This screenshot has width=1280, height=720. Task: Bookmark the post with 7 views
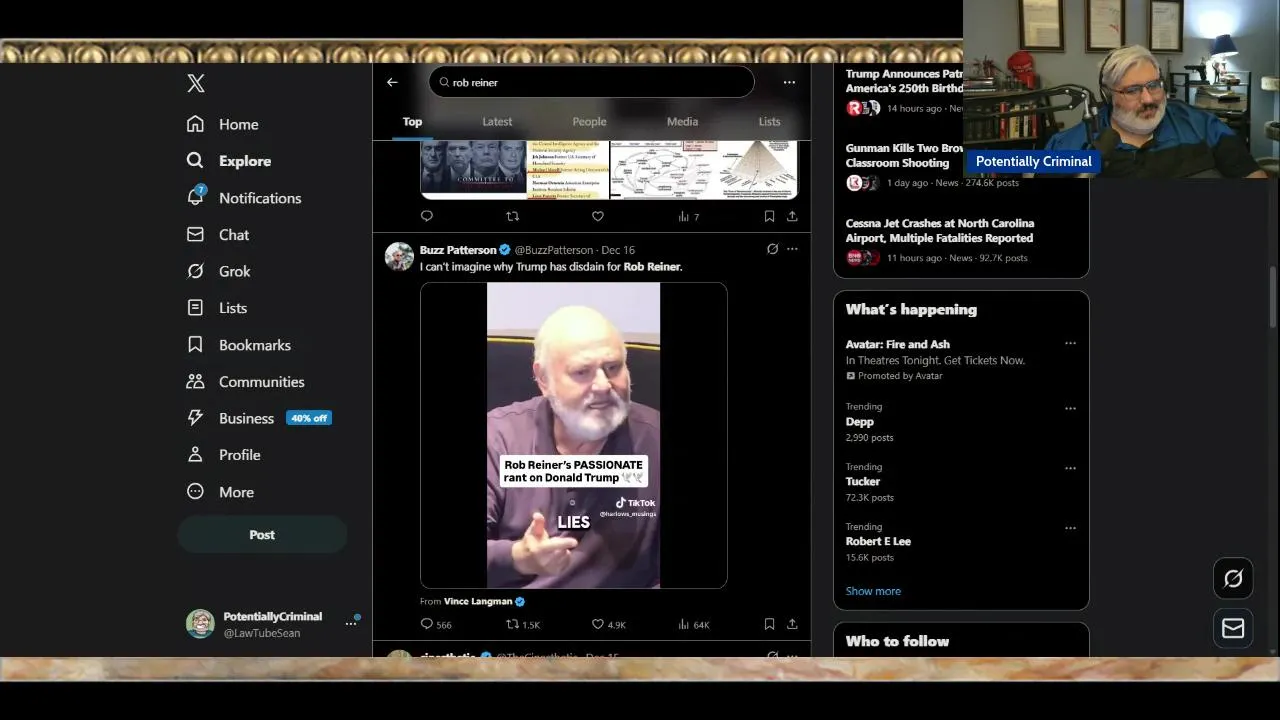pos(769,216)
